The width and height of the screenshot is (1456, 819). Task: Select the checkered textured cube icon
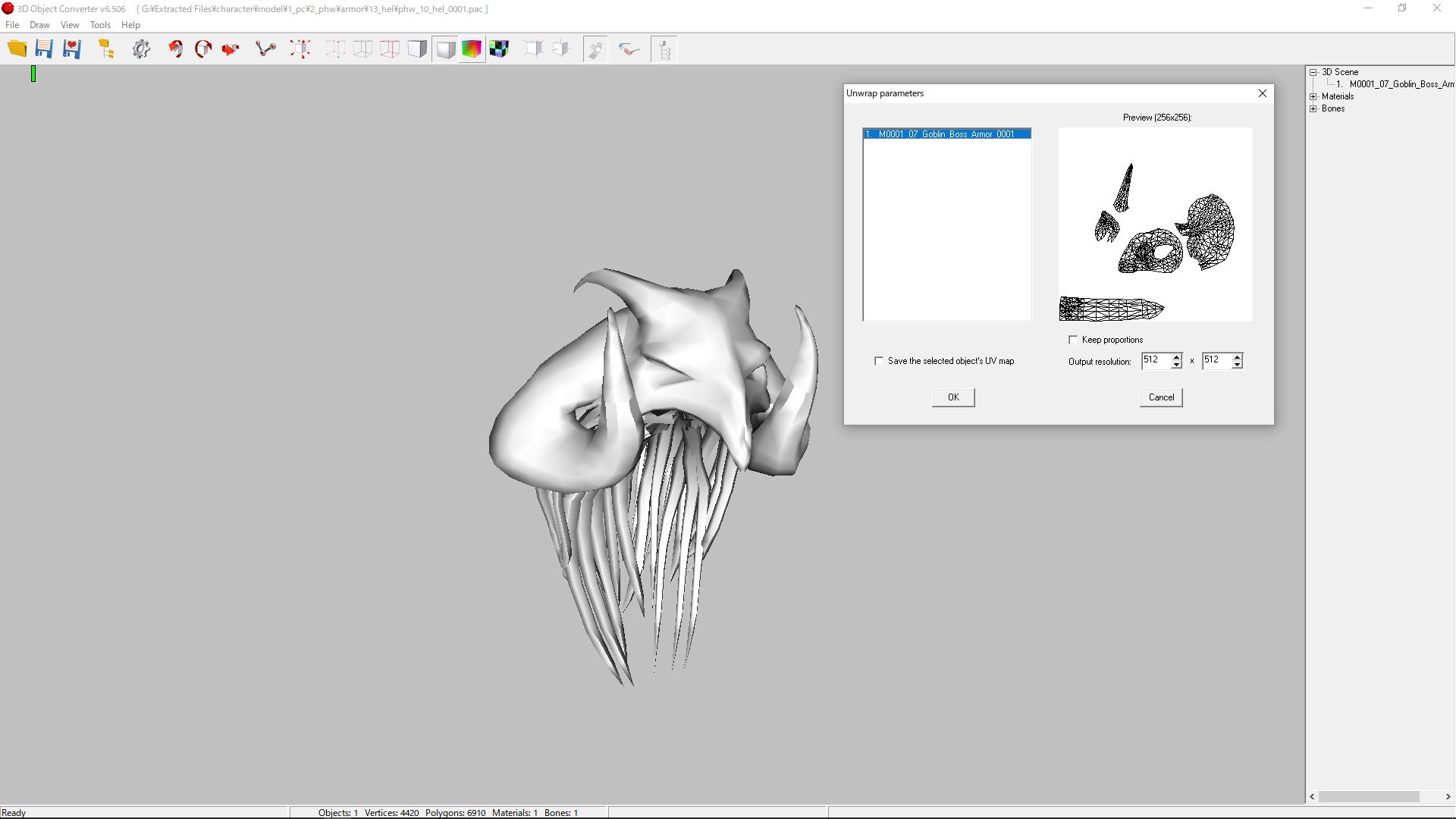point(499,49)
